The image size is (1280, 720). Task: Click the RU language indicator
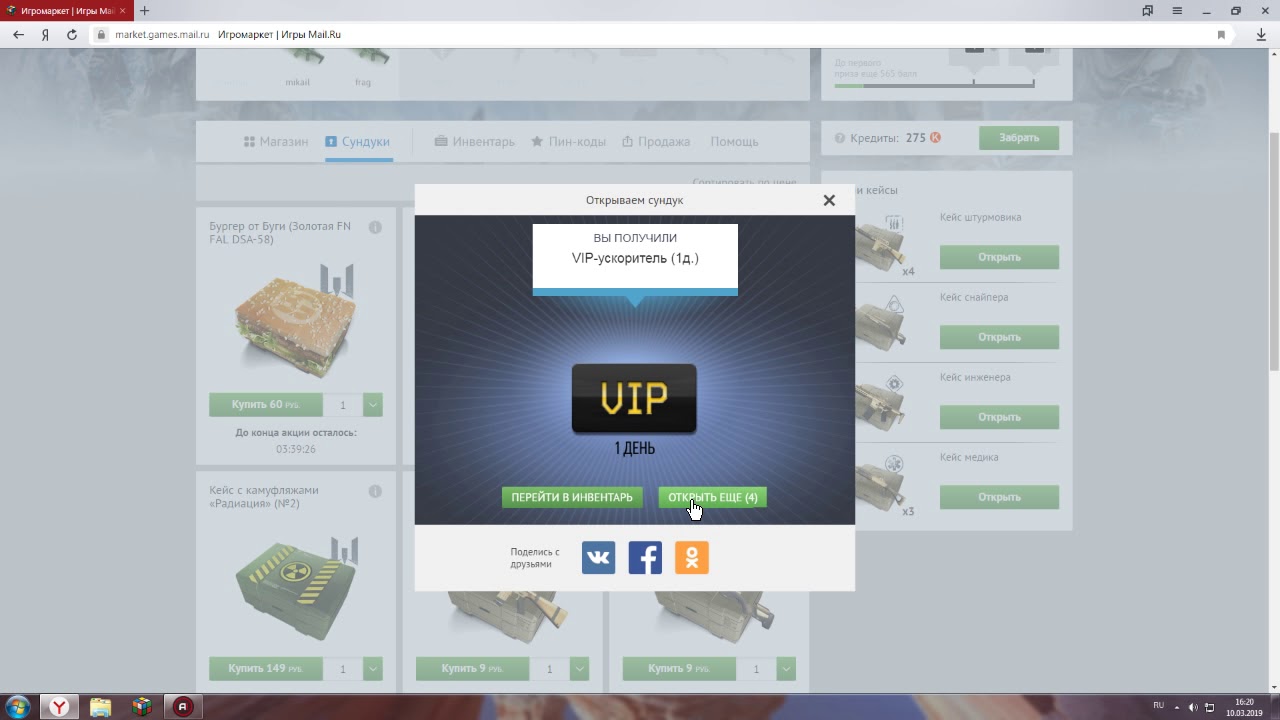(1158, 705)
